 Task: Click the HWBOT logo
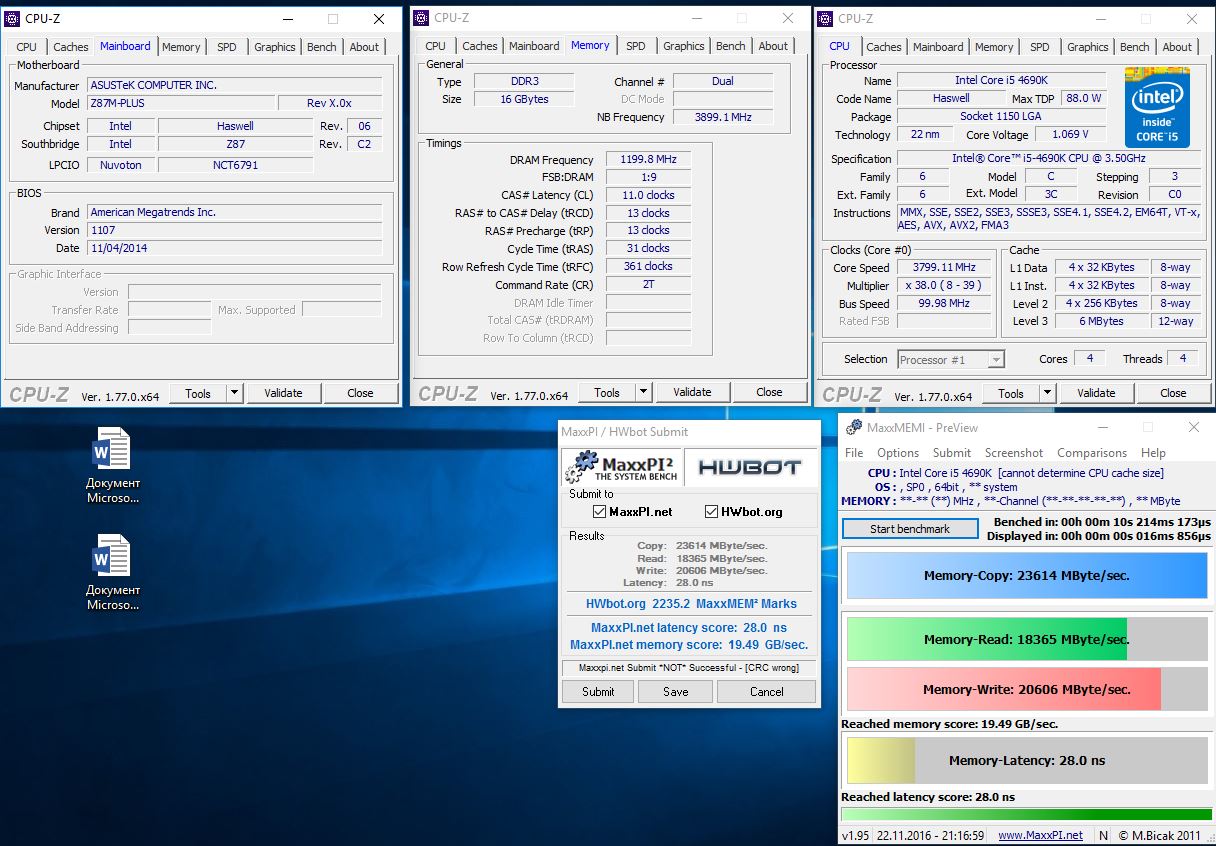coord(749,467)
